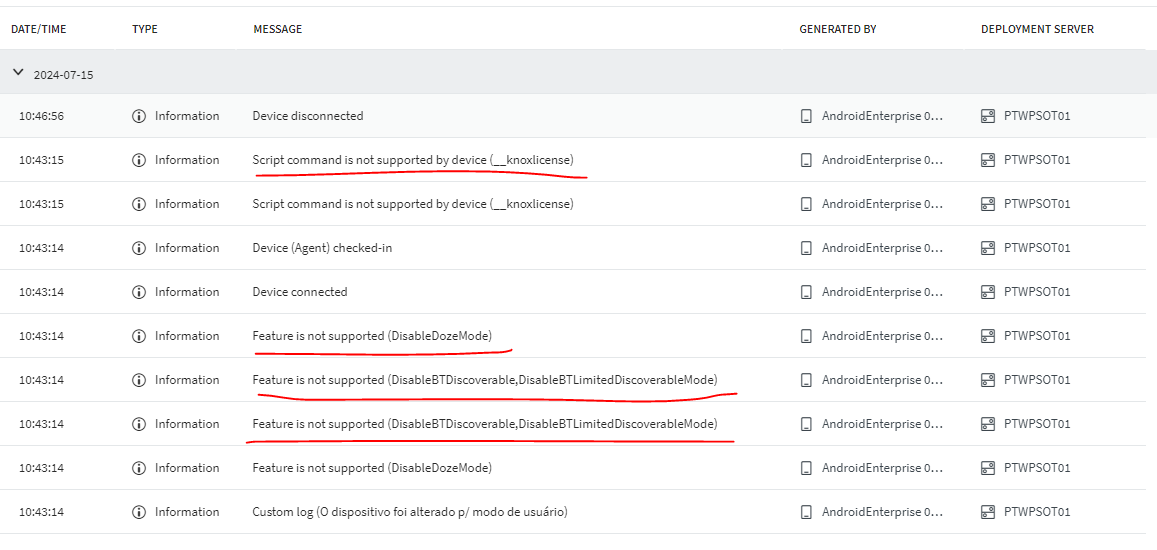This screenshot has height=550, width=1157.
Task: Click the server icon in the Device disconnected row
Action: tap(988, 116)
